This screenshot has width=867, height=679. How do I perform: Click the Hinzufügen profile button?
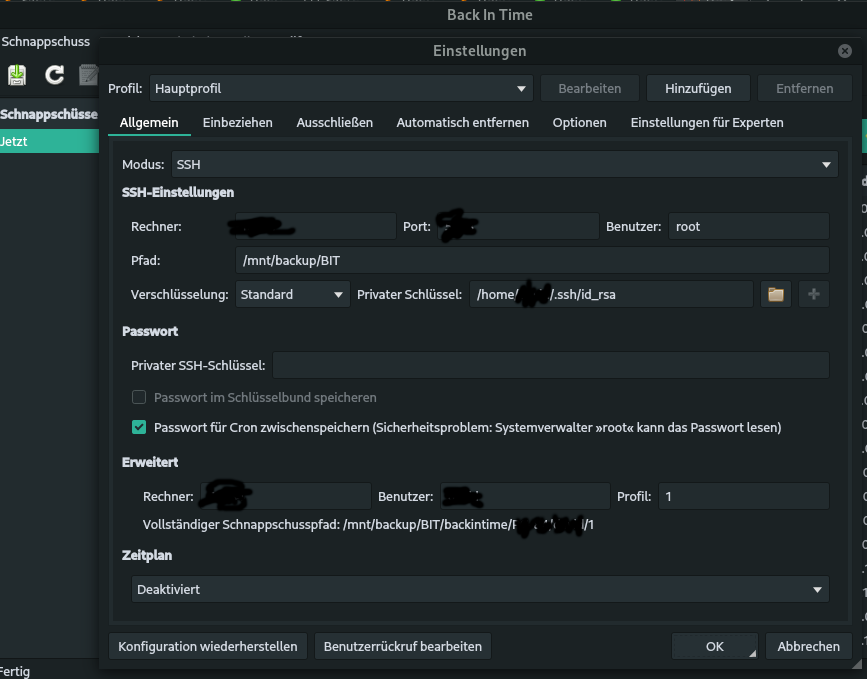[x=698, y=88]
